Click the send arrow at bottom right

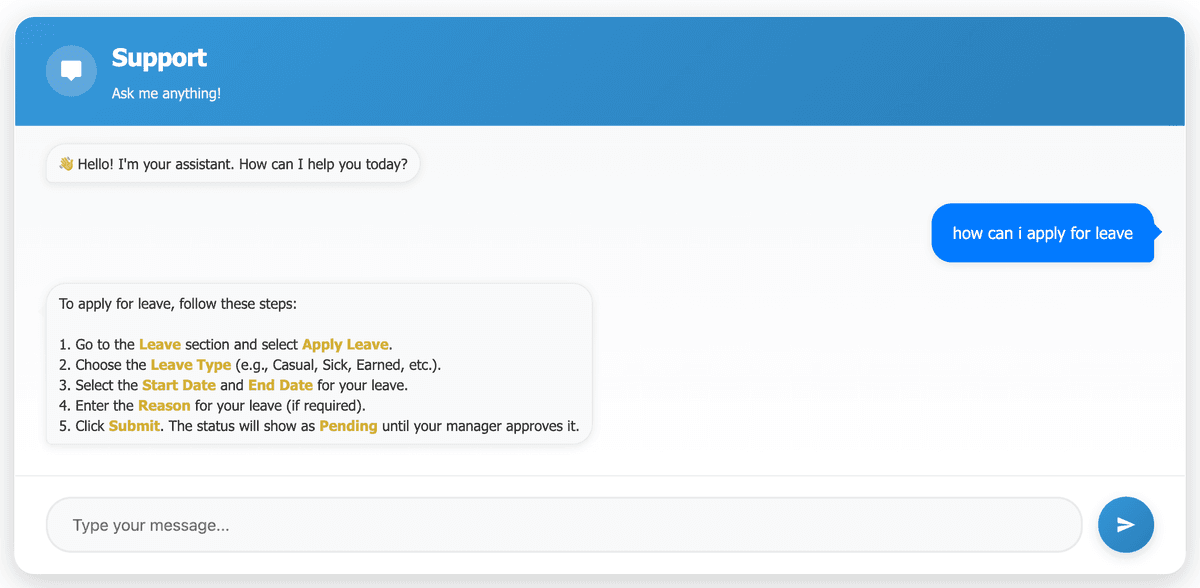pos(1126,524)
